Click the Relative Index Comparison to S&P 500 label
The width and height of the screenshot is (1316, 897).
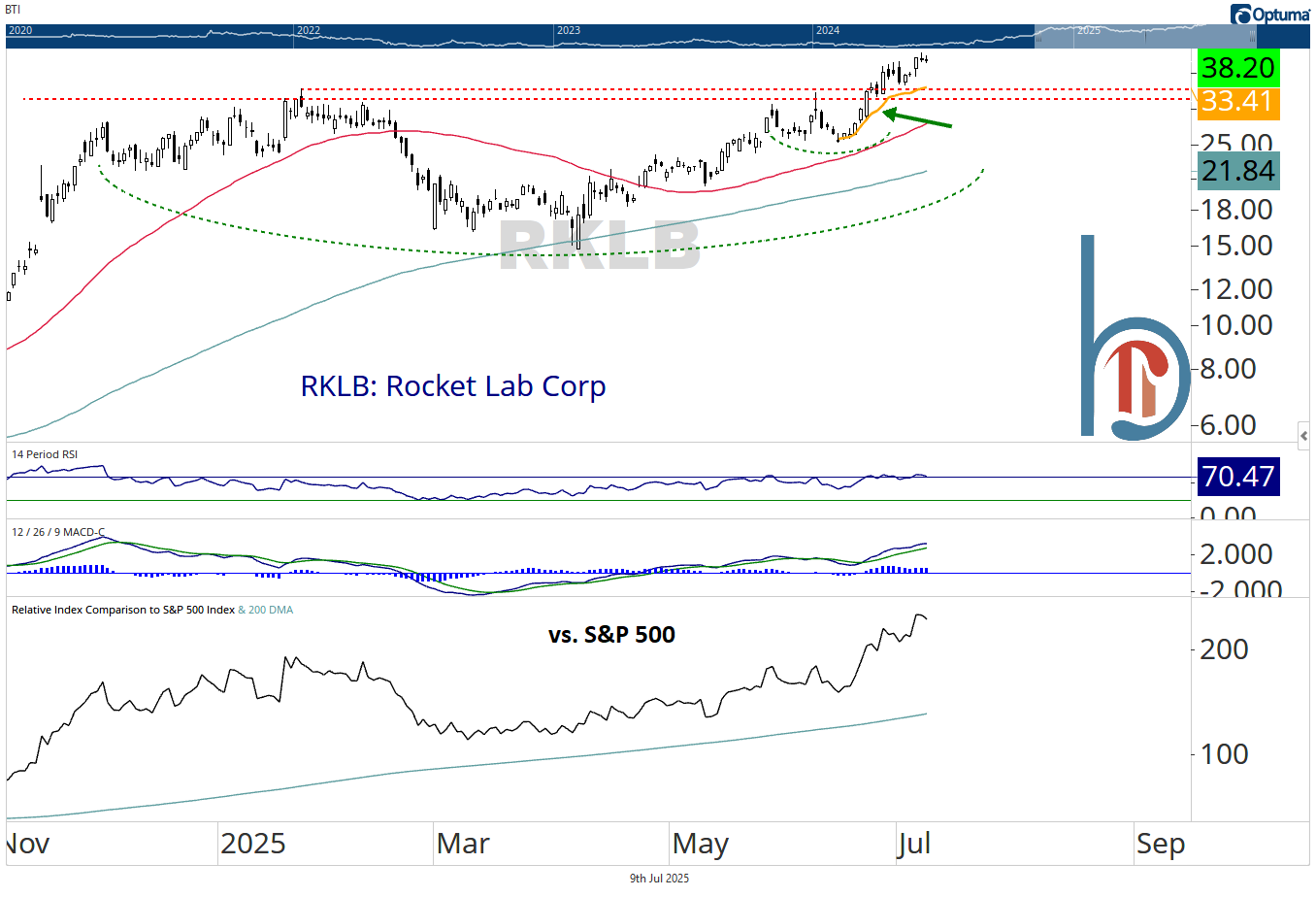coord(123,610)
